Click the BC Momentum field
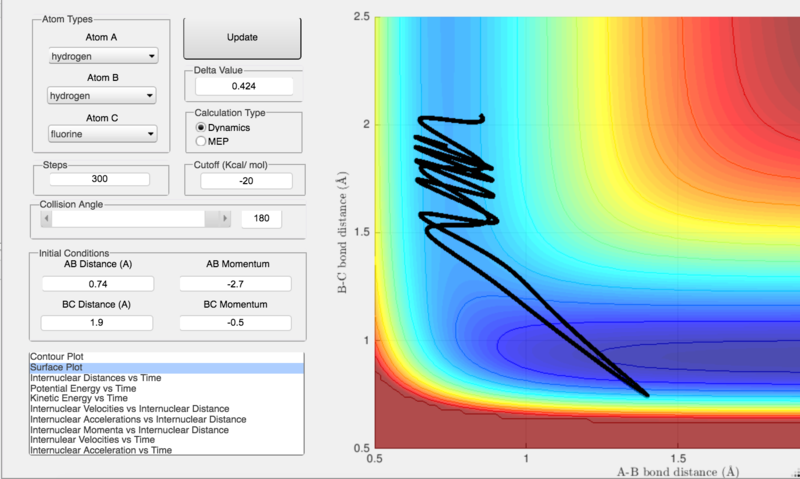800x479 pixels. 235,323
